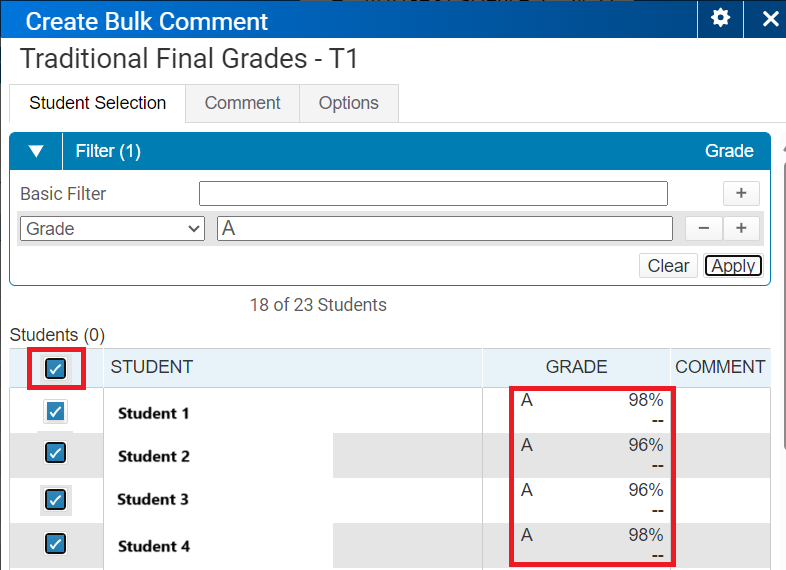The width and height of the screenshot is (786, 570).
Task: Sort by the GRADE column header
Action: click(576, 367)
